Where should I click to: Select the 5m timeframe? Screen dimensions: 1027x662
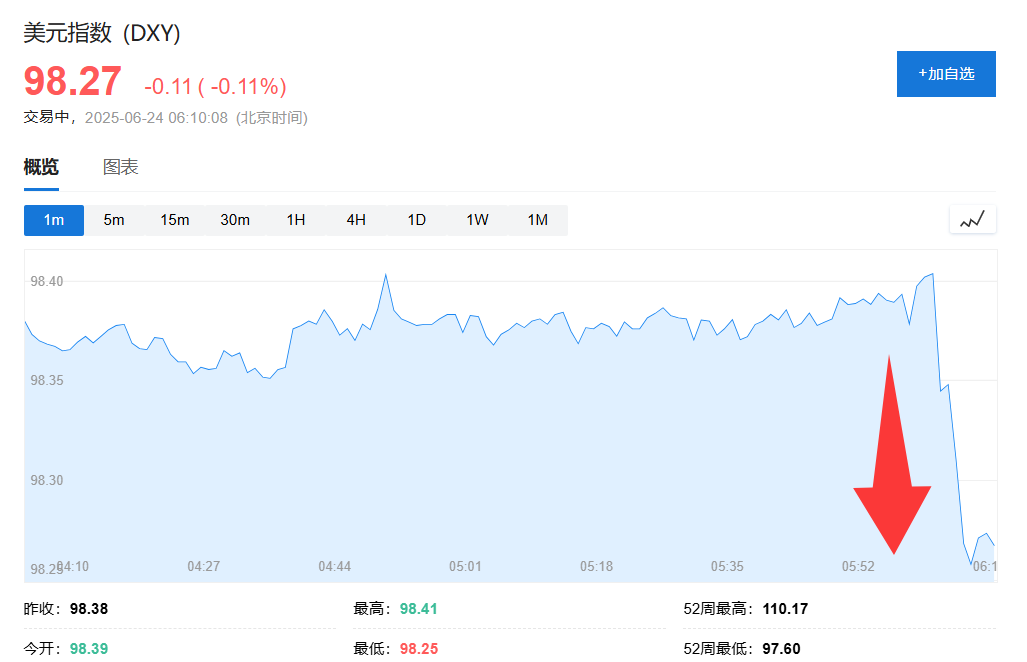pos(114,220)
